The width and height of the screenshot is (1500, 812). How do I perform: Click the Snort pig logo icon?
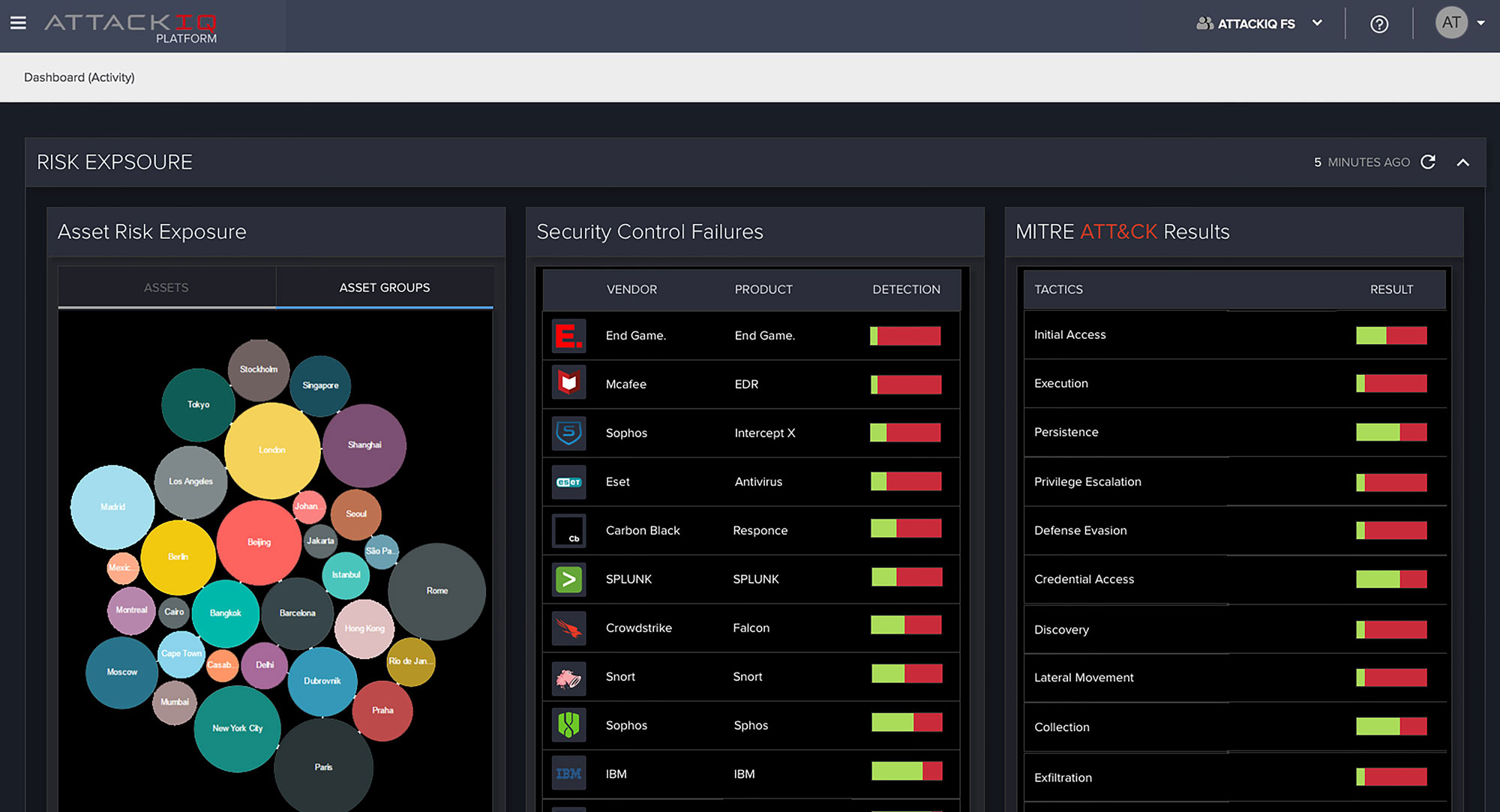click(x=568, y=676)
